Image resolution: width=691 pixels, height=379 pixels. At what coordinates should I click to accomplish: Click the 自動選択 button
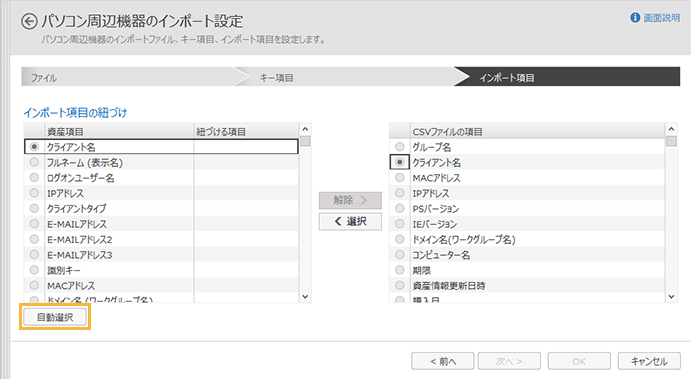55,317
